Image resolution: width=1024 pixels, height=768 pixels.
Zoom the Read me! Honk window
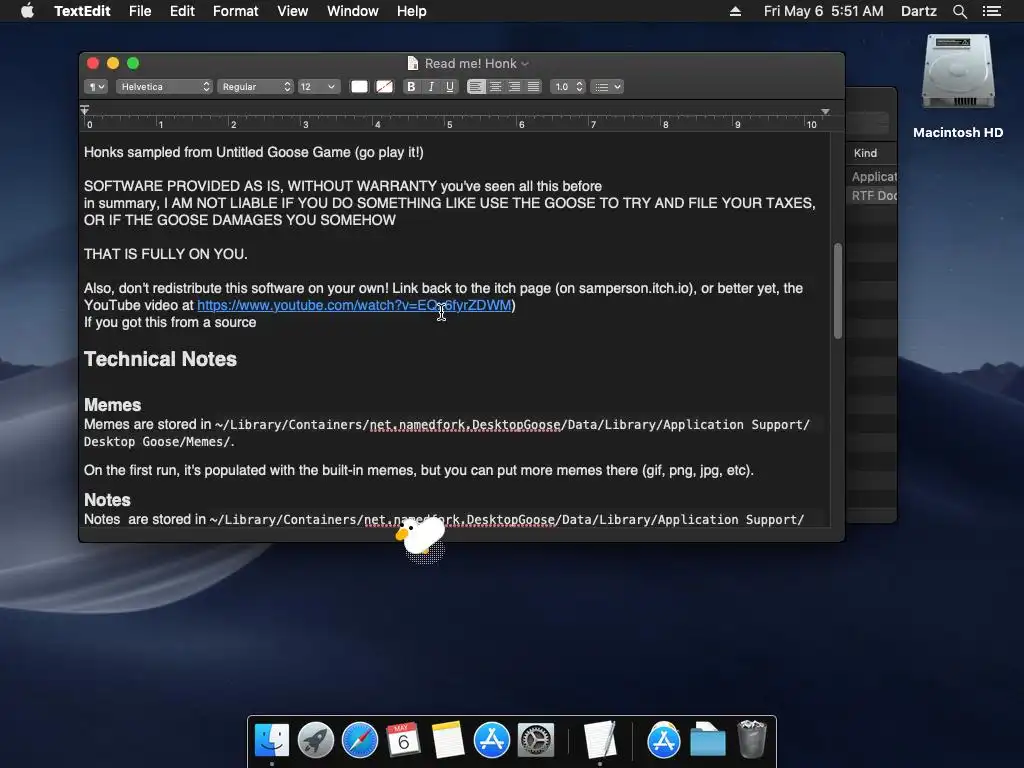point(133,63)
